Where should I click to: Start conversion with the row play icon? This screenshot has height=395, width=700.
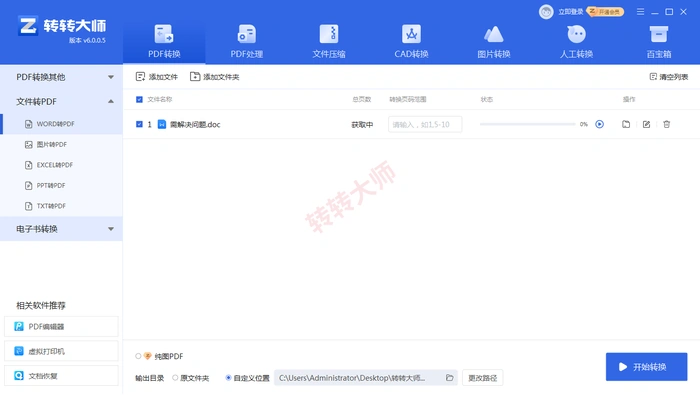600,124
